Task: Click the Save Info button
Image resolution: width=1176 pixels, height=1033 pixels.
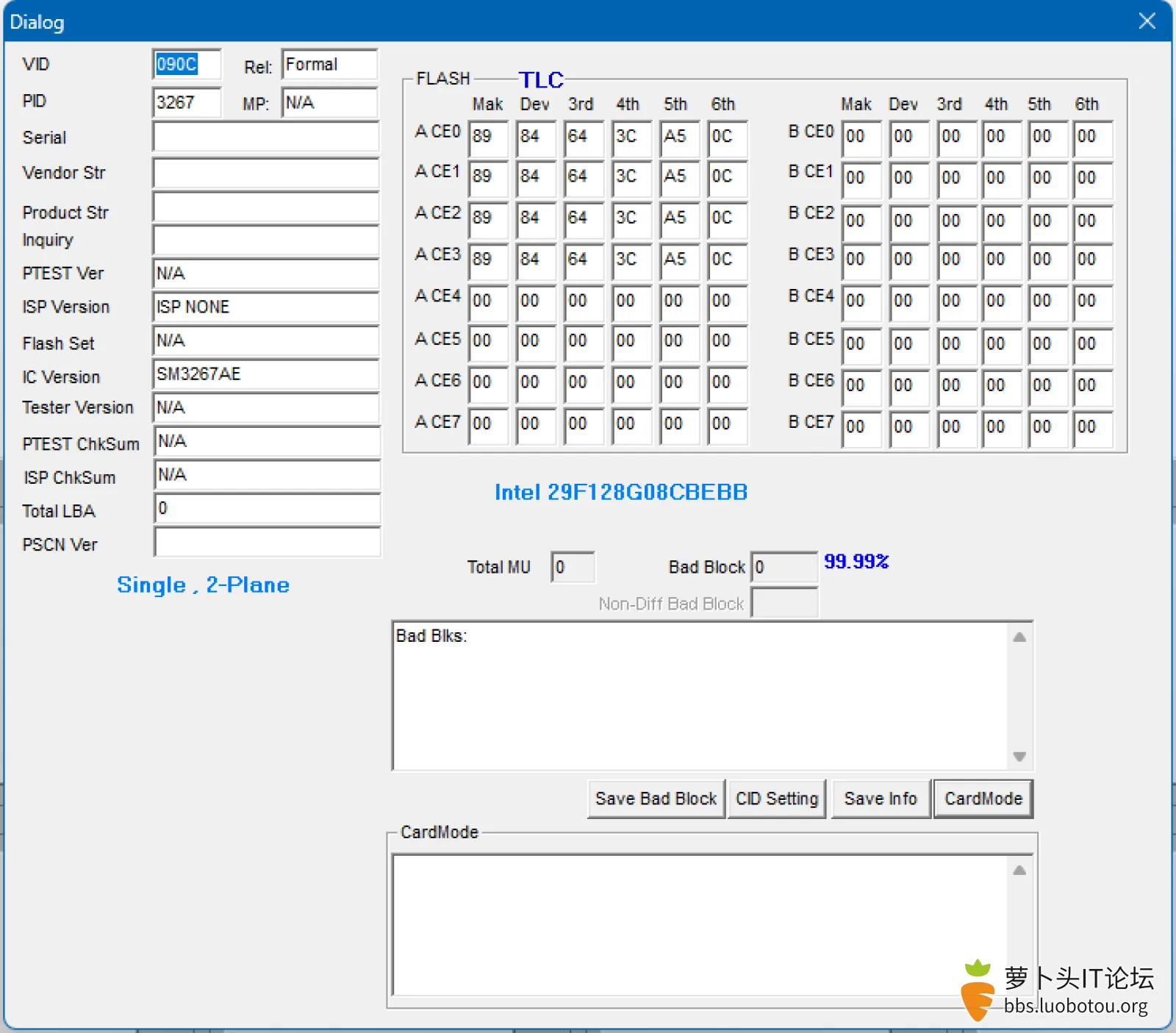Action: coord(881,798)
